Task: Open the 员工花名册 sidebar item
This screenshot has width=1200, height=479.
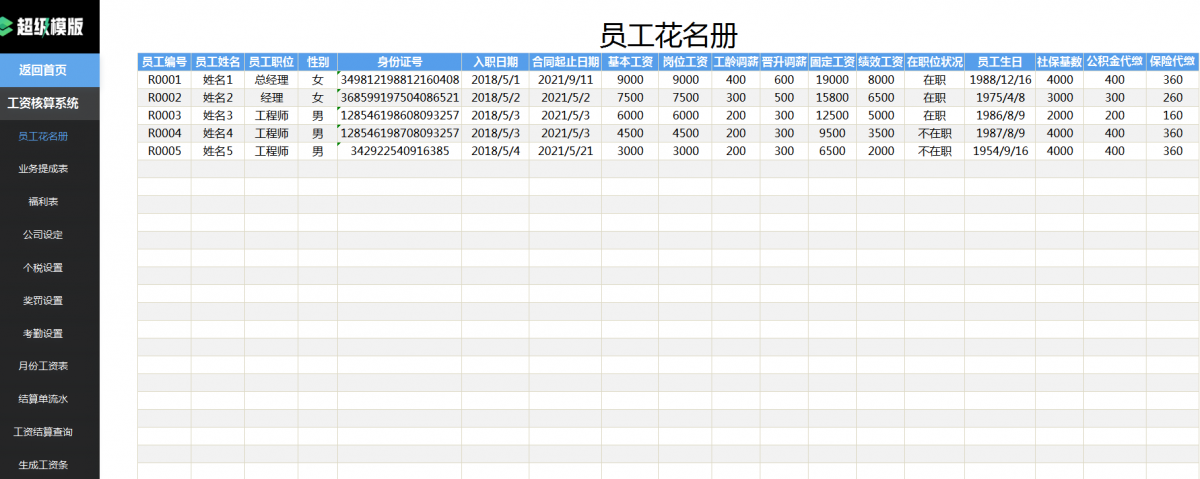Action: pyautogui.click(x=43, y=136)
